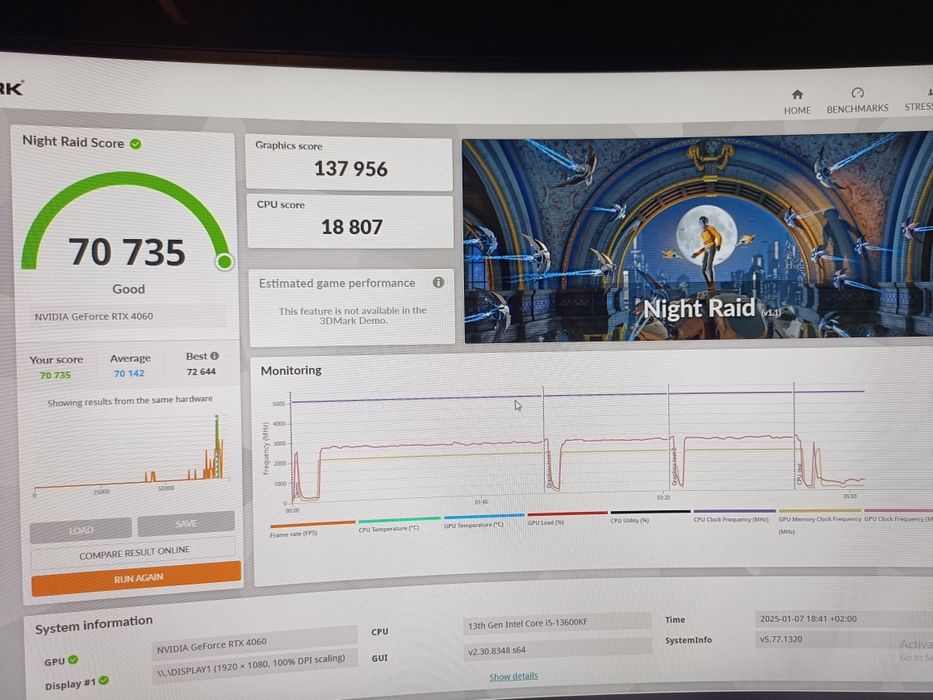This screenshot has height=700, width=933.
Task: Select the CPU score value 18 807
Action: click(352, 227)
